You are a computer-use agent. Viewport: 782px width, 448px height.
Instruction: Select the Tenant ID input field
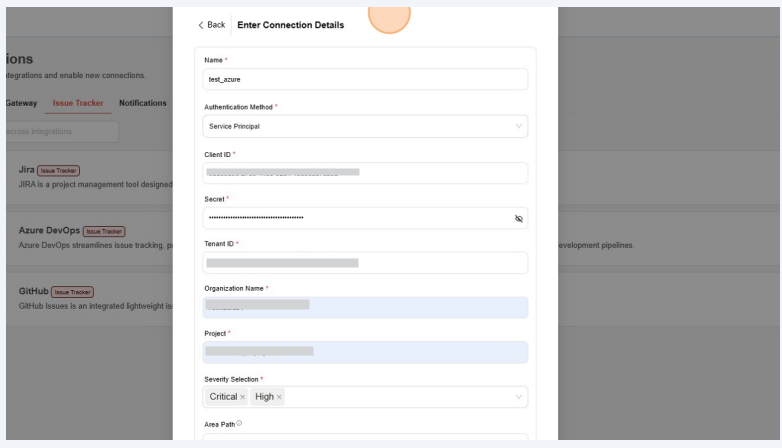(365, 263)
